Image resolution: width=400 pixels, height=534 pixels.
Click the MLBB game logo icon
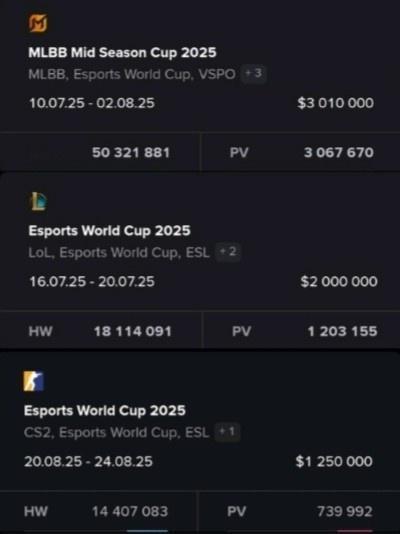[38, 23]
